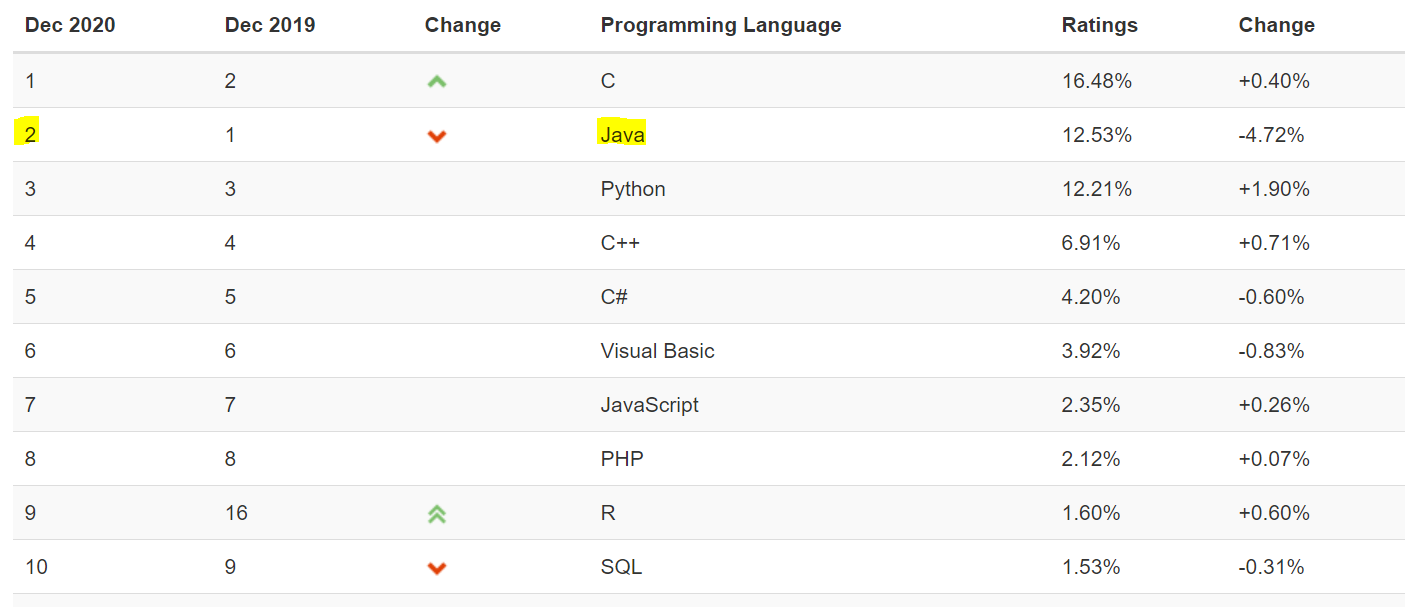Click the -0.31% change for SQL
Screen dimensions: 1417x607
(x=1271, y=567)
